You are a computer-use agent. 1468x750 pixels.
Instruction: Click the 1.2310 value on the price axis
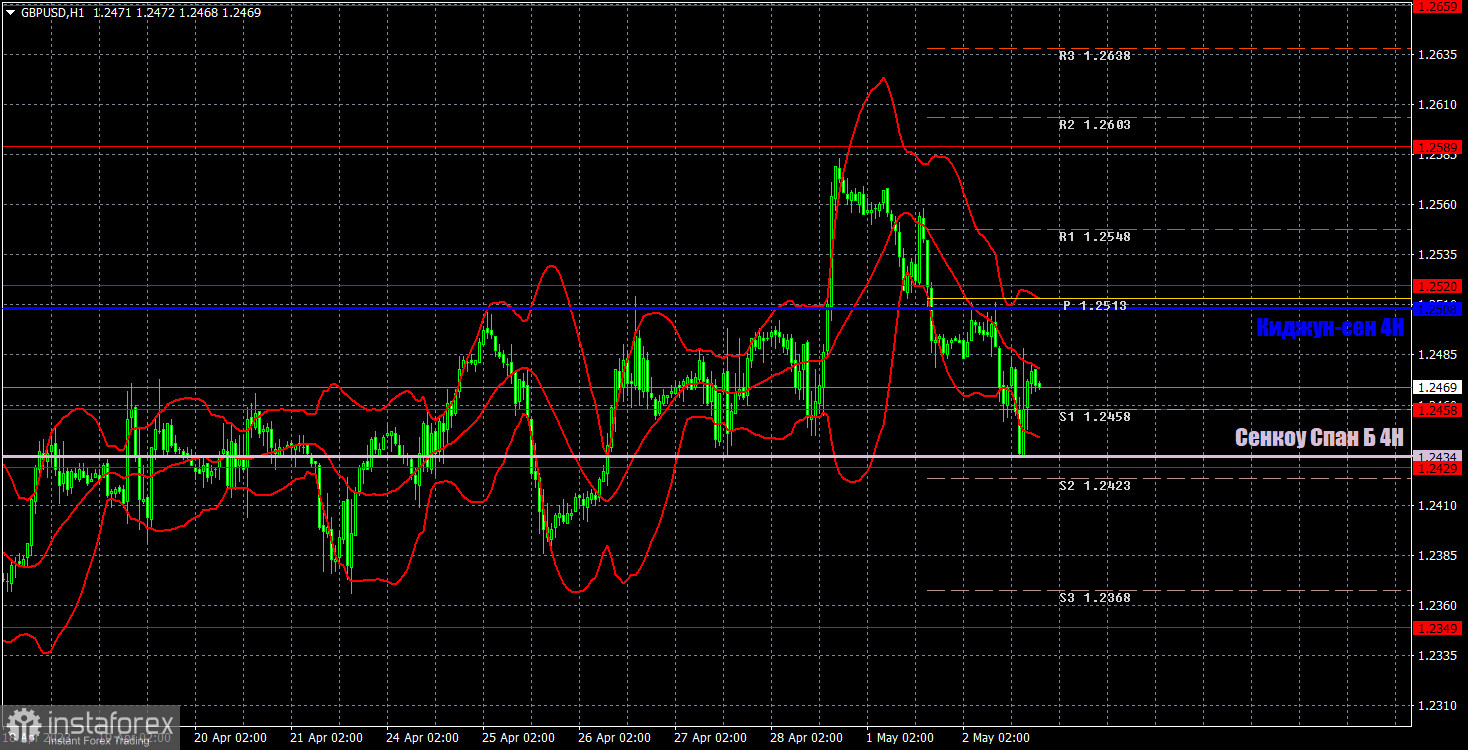[1439, 706]
